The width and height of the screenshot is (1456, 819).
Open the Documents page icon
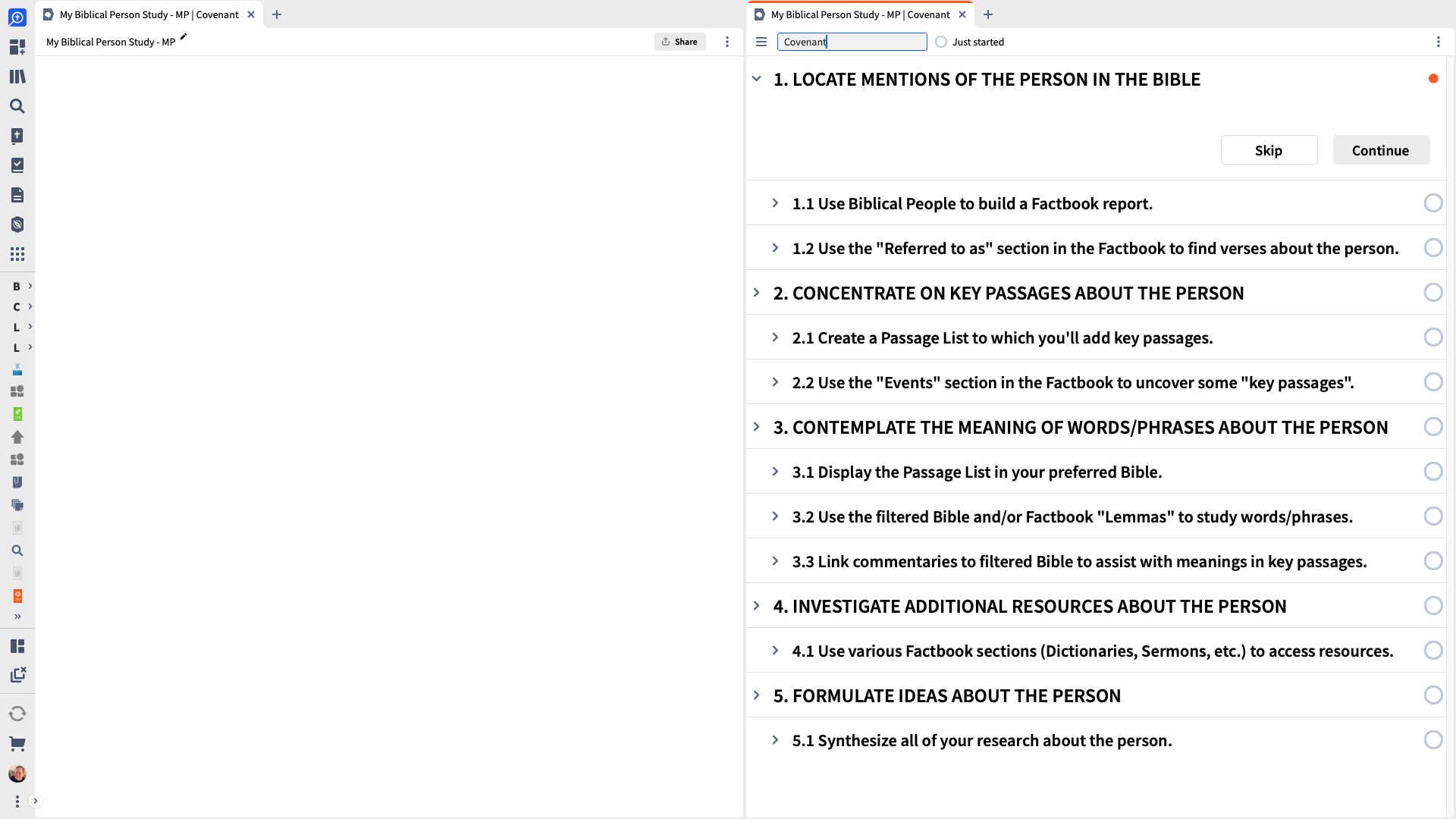(x=17, y=195)
